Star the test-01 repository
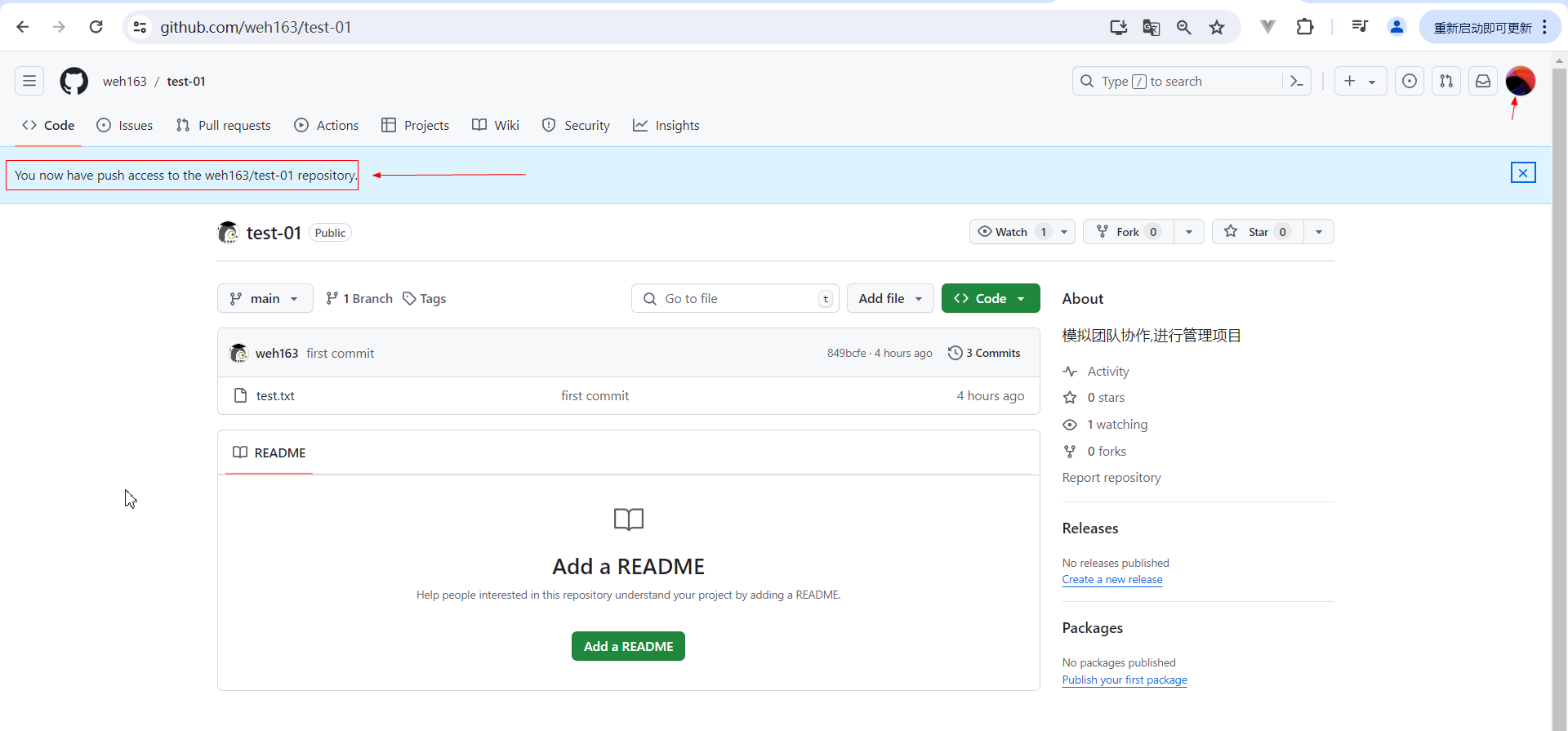 (x=1258, y=232)
